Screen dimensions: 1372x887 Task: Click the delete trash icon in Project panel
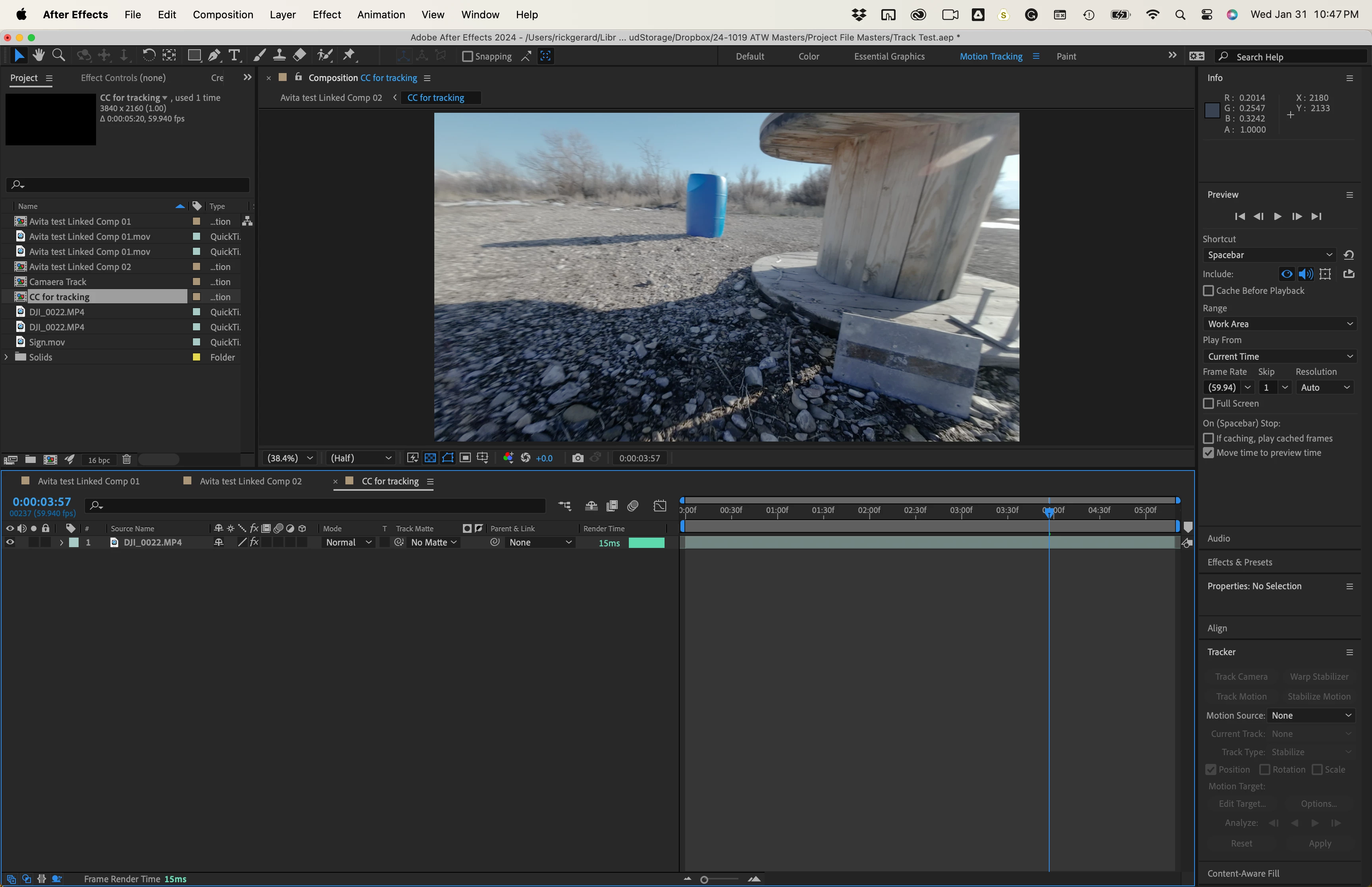point(127,460)
